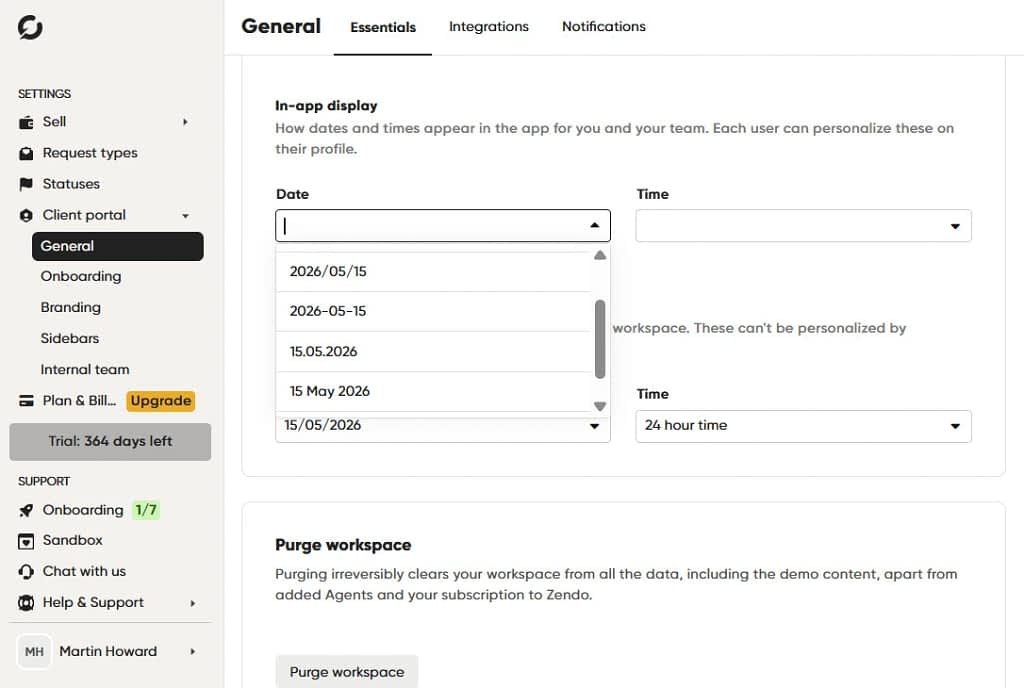Switch to the Notifications tab
Image resolution: width=1024 pixels, height=688 pixels.
(x=603, y=27)
